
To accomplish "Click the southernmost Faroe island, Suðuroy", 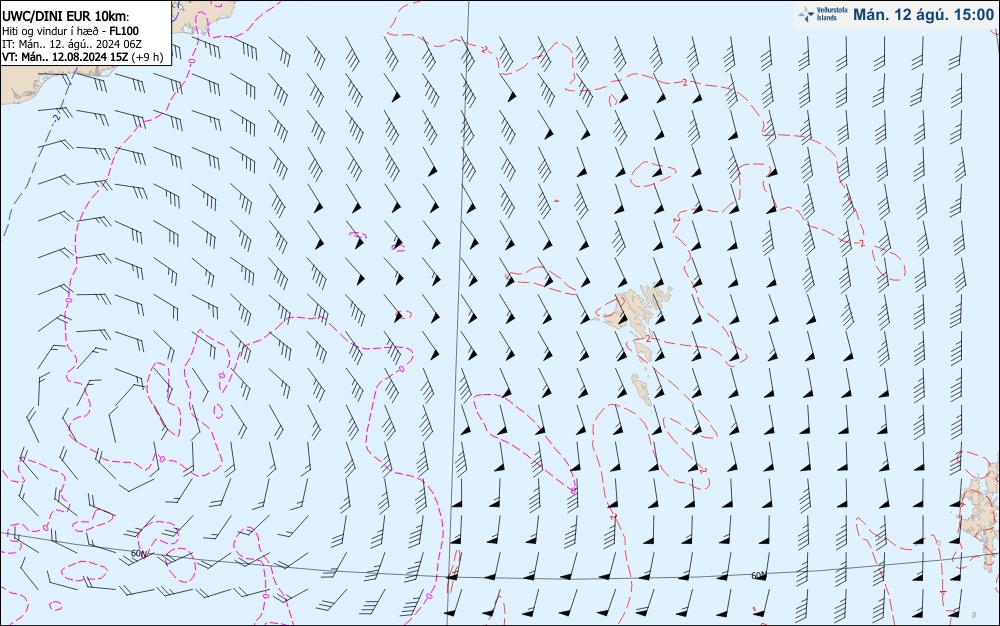I will tap(642, 389).
